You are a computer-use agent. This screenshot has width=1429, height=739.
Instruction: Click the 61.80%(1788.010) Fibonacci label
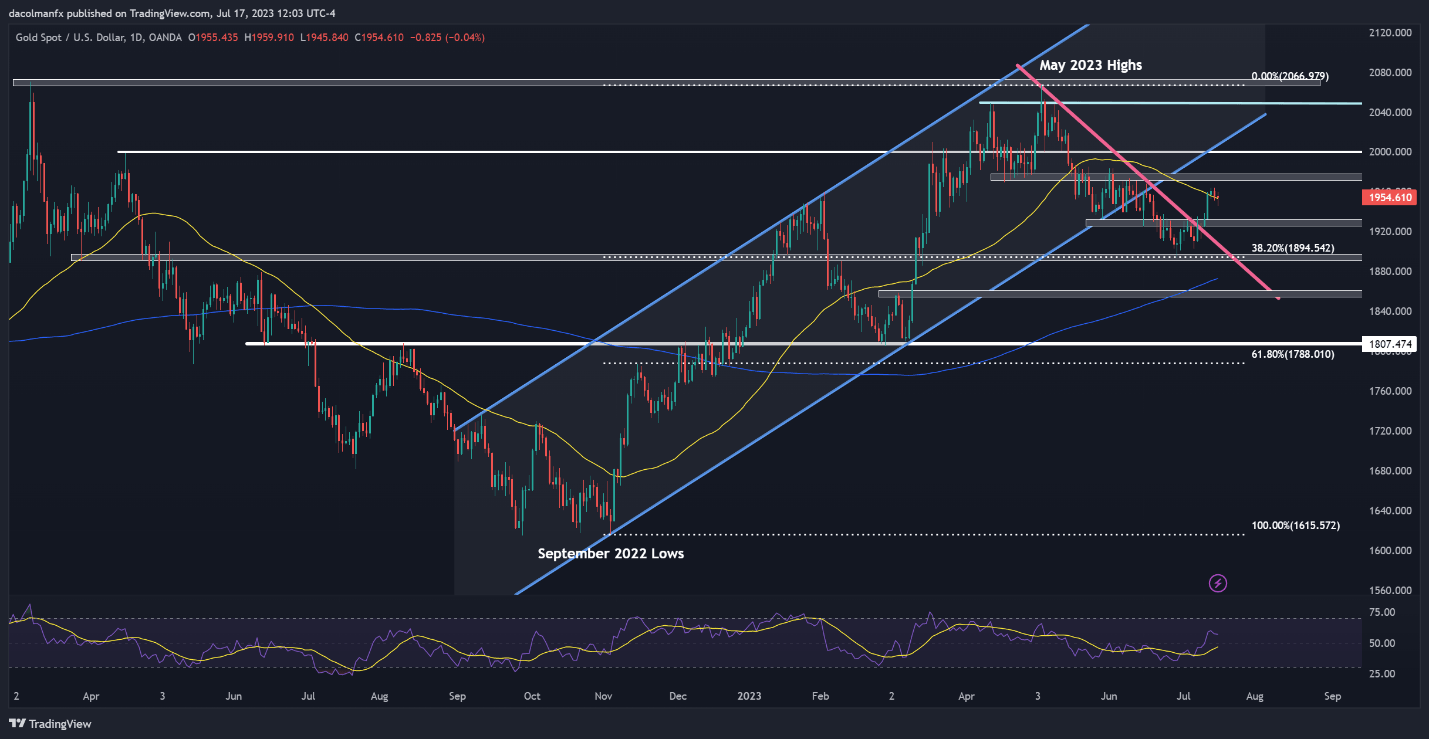click(x=1293, y=354)
